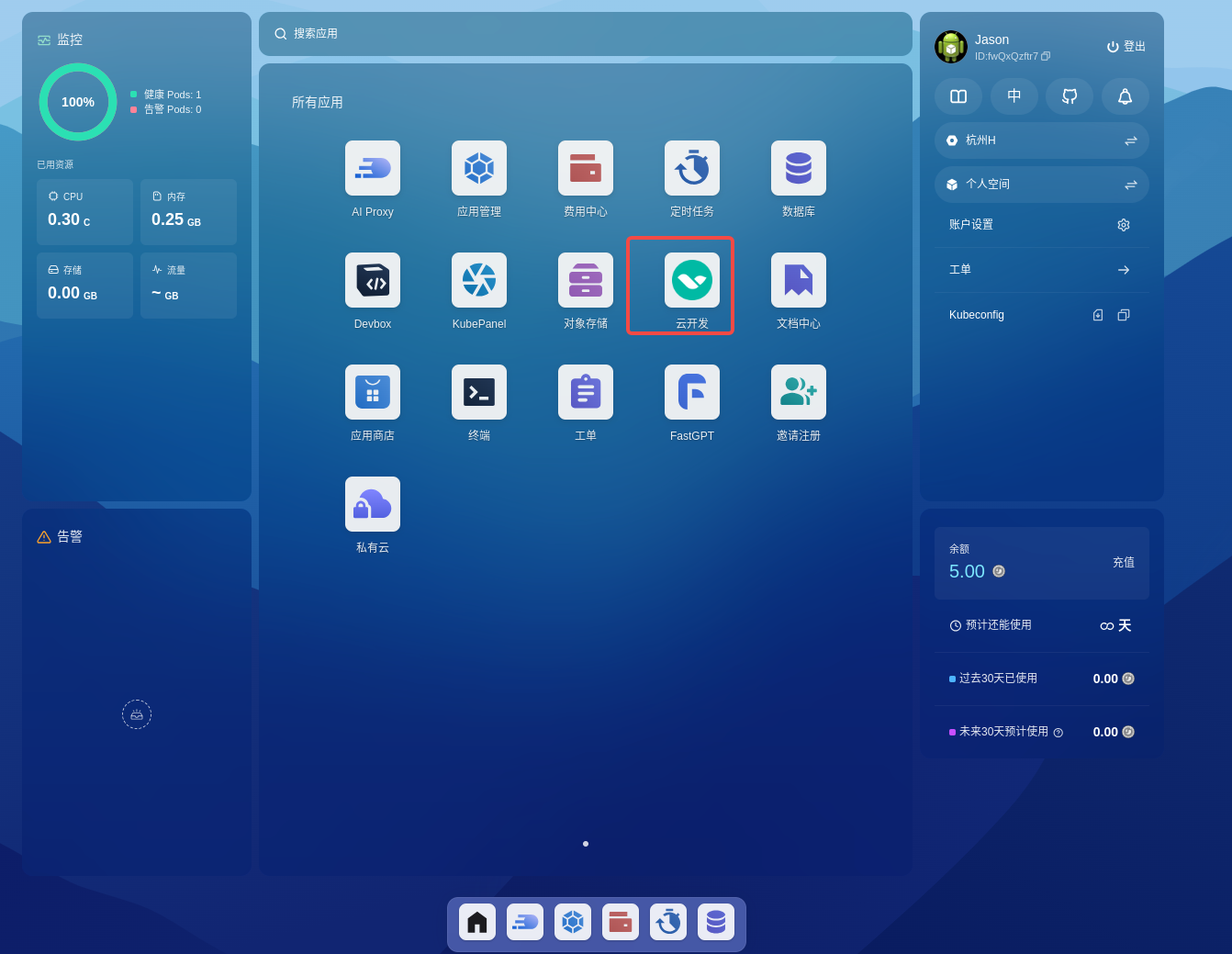Open the 云开发 app
Image resolution: width=1232 pixels, height=954 pixels.
pyautogui.click(x=692, y=280)
